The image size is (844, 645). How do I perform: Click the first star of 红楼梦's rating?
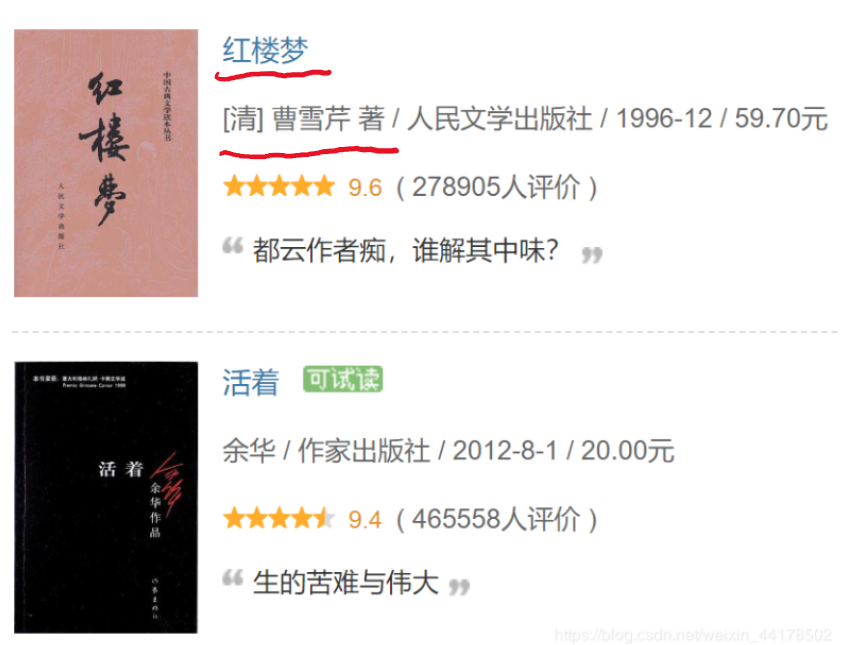point(234,187)
